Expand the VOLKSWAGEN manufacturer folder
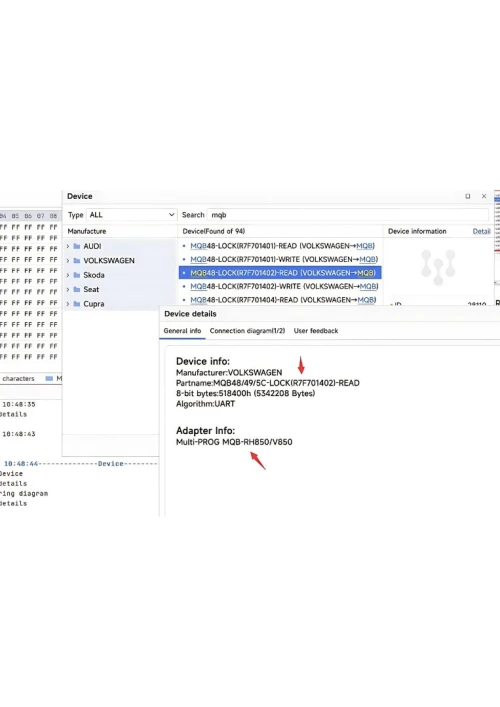This screenshot has width=500, height=707. (68, 261)
